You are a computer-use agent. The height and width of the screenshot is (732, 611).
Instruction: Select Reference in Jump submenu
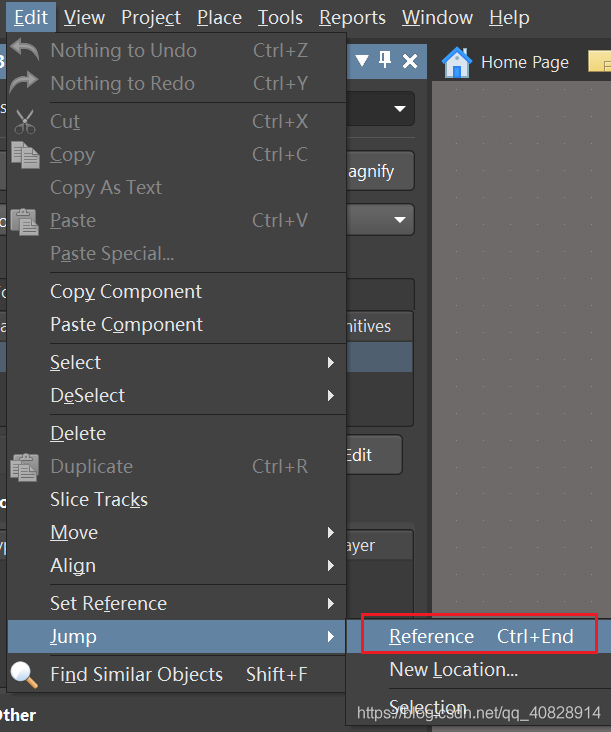pyautogui.click(x=479, y=636)
